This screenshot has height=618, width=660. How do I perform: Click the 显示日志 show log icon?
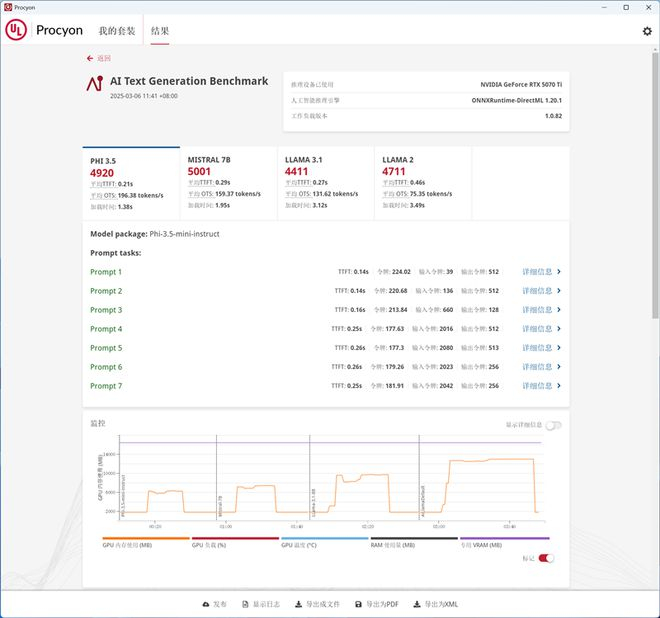(x=244, y=604)
